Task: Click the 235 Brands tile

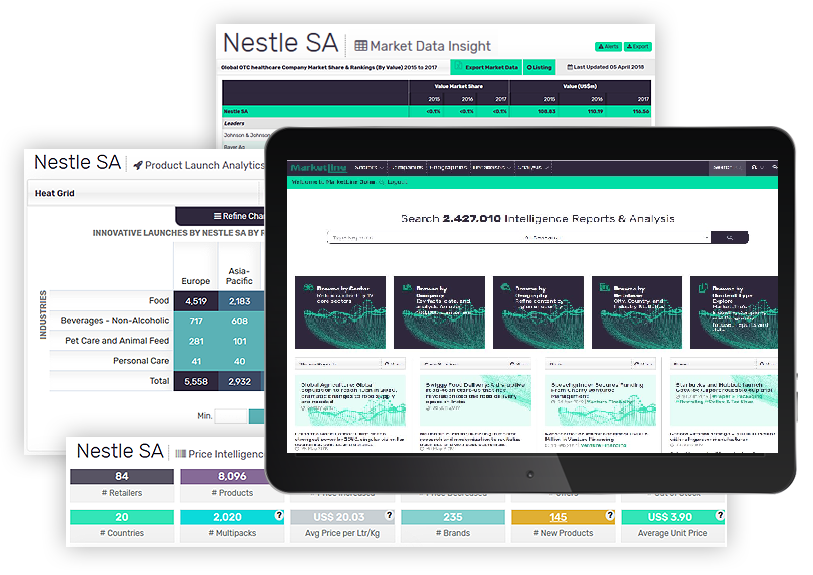Action: 453,526
